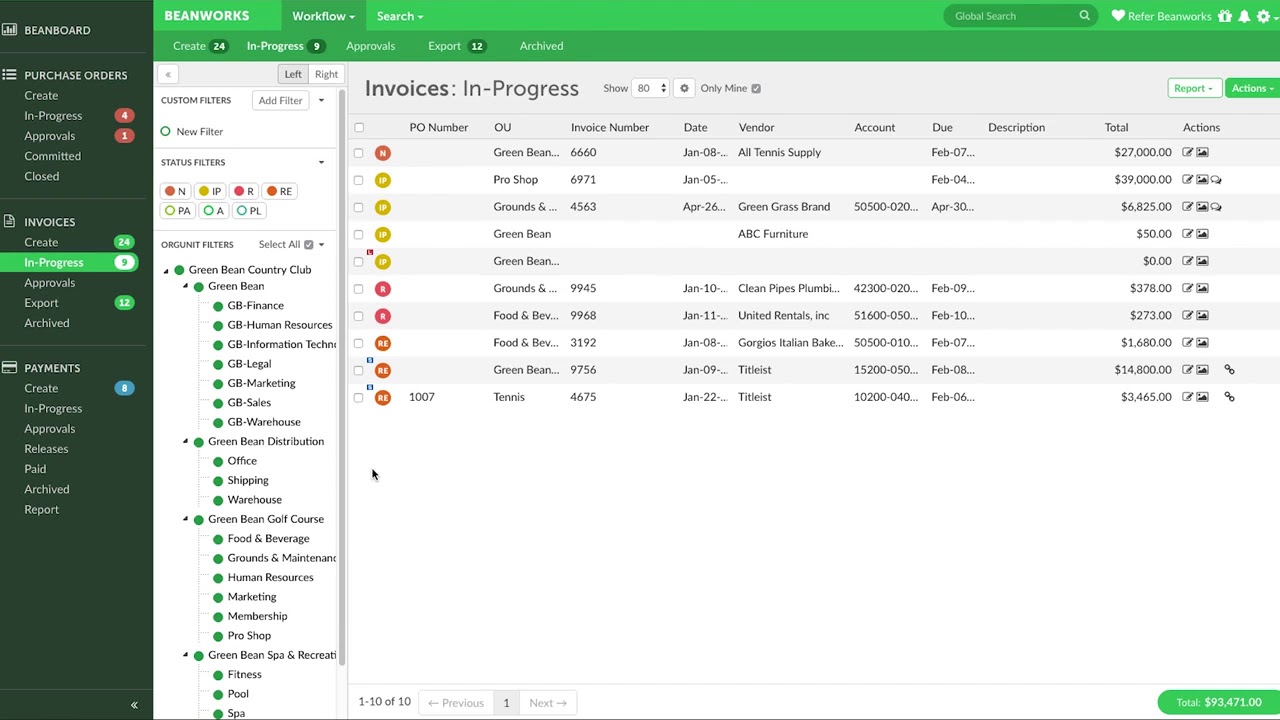Toggle the Only Mine checkbox
1280x720 pixels.
(x=756, y=88)
